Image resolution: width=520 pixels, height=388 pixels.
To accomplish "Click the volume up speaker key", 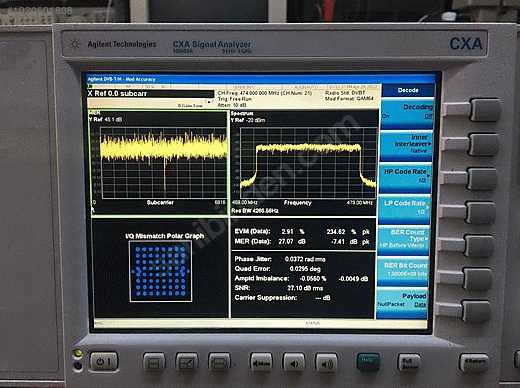I will click(326, 363).
